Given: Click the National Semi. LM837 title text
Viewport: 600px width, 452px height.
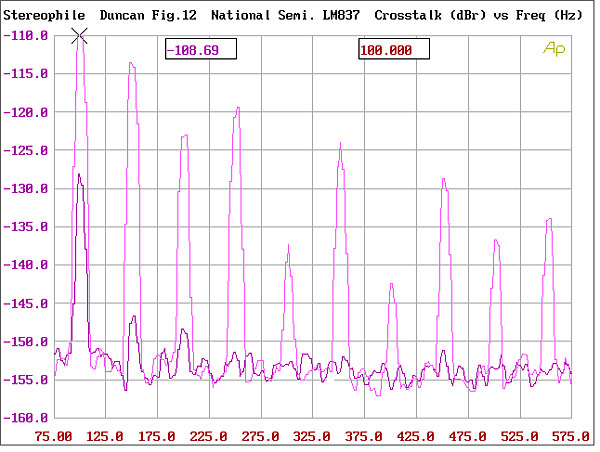Looking at the screenshot, I should pos(285,16).
